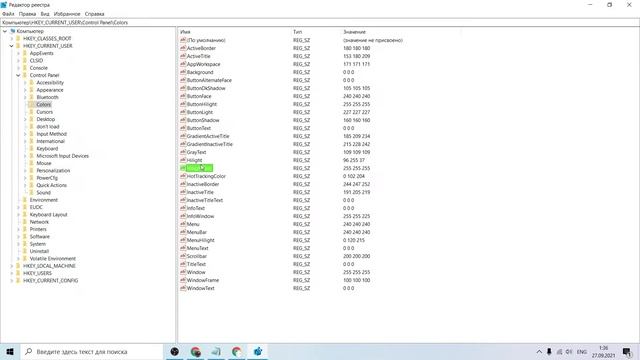Click the Компьютер computer icon

[x=13, y=31]
